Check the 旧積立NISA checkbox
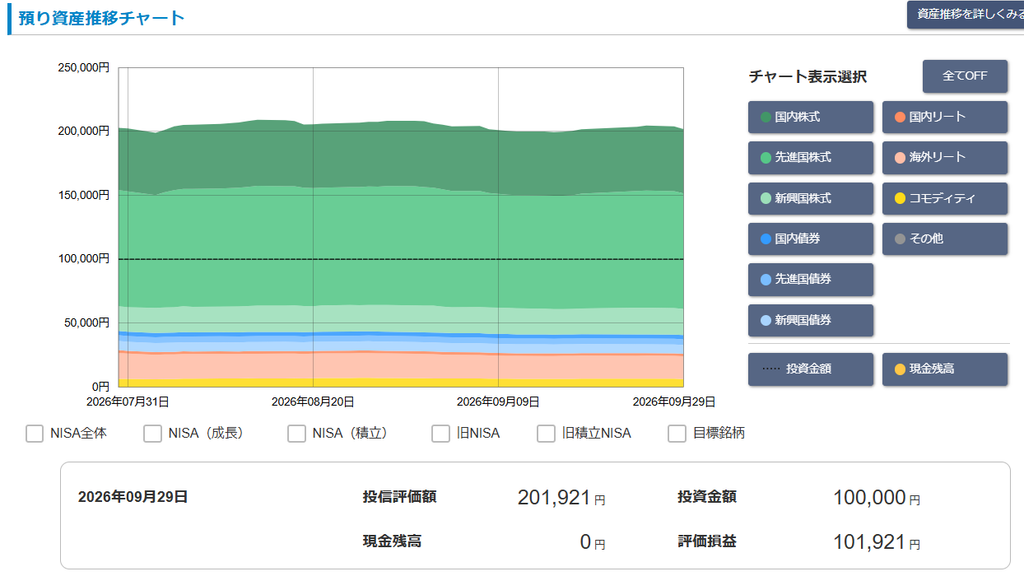 click(x=546, y=433)
